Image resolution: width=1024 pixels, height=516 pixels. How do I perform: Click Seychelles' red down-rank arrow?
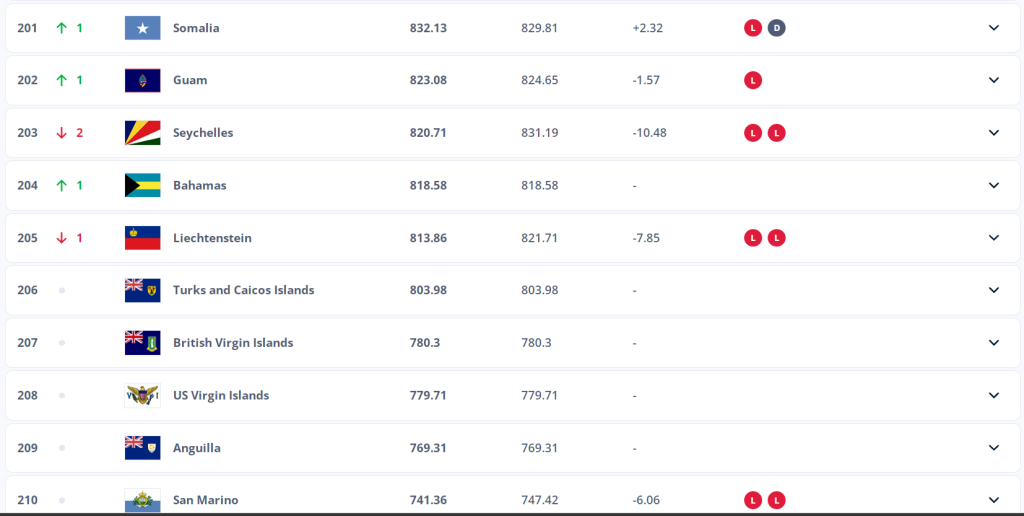tap(62, 133)
